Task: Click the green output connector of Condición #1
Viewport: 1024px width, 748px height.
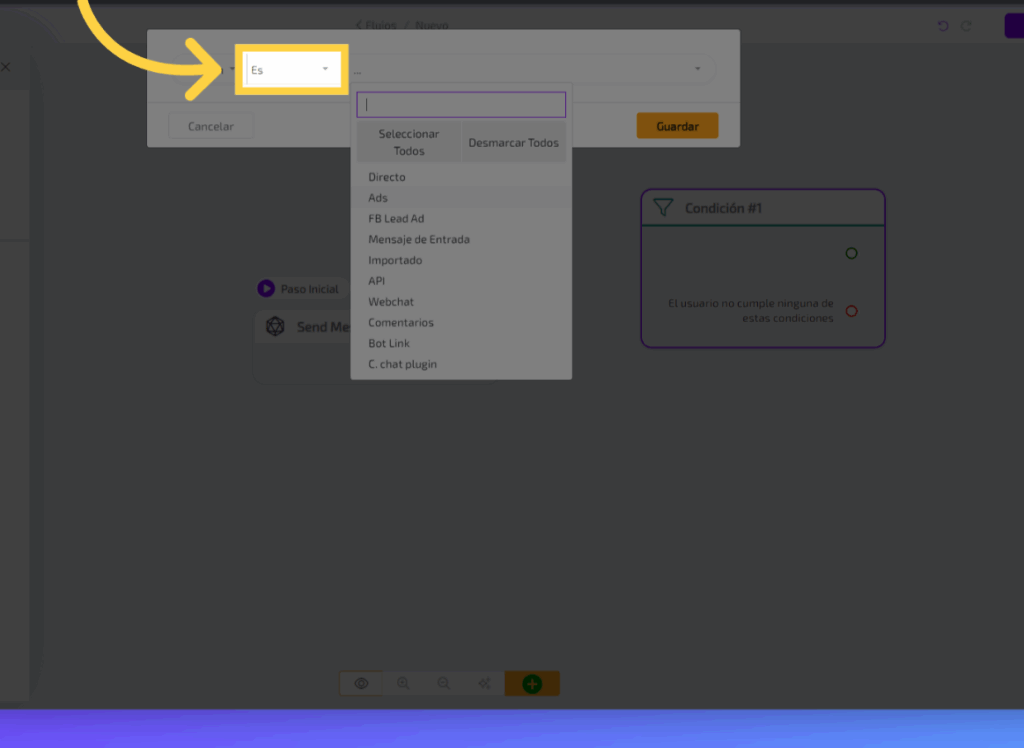Action: [851, 253]
